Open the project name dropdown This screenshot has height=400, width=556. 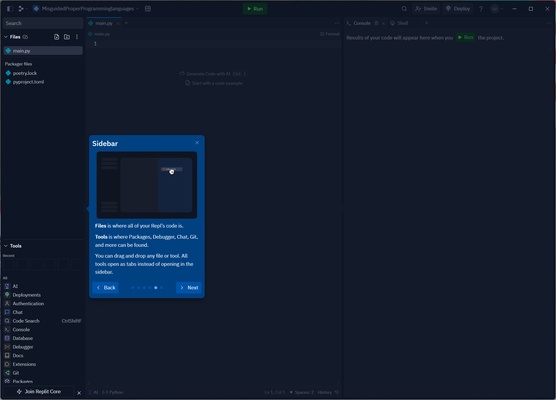point(86,9)
